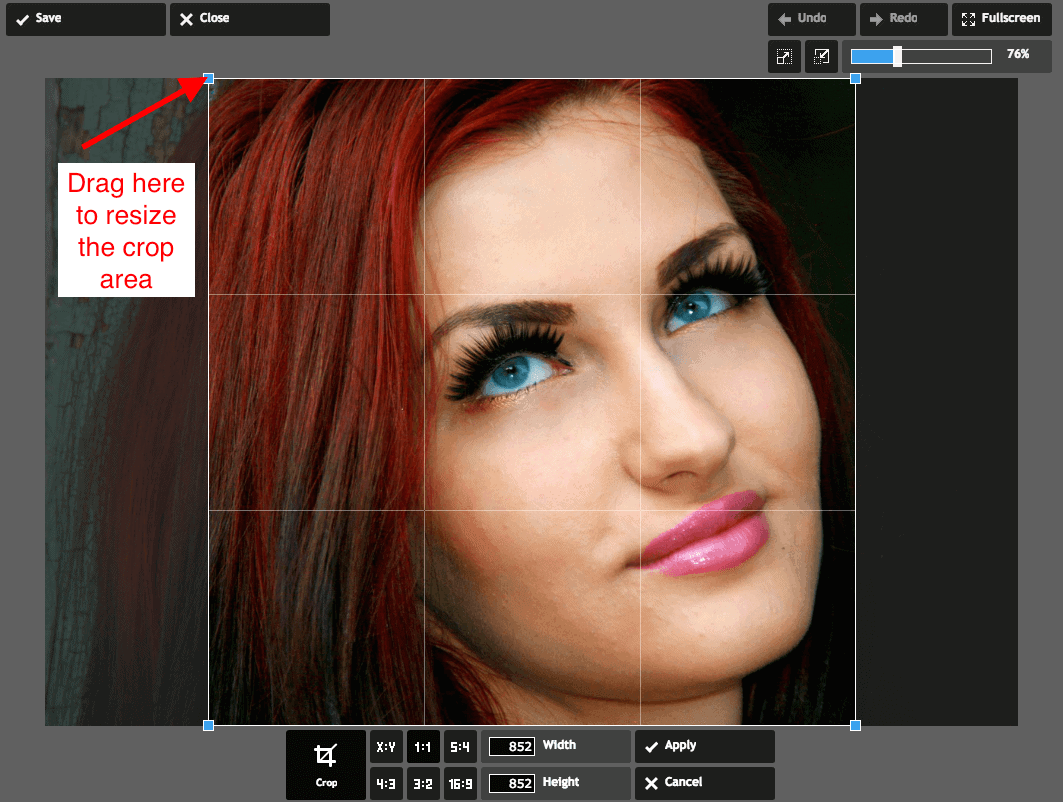Screen dimensions: 1063x802
Task: Redo the last action
Action: coord(904,19)
